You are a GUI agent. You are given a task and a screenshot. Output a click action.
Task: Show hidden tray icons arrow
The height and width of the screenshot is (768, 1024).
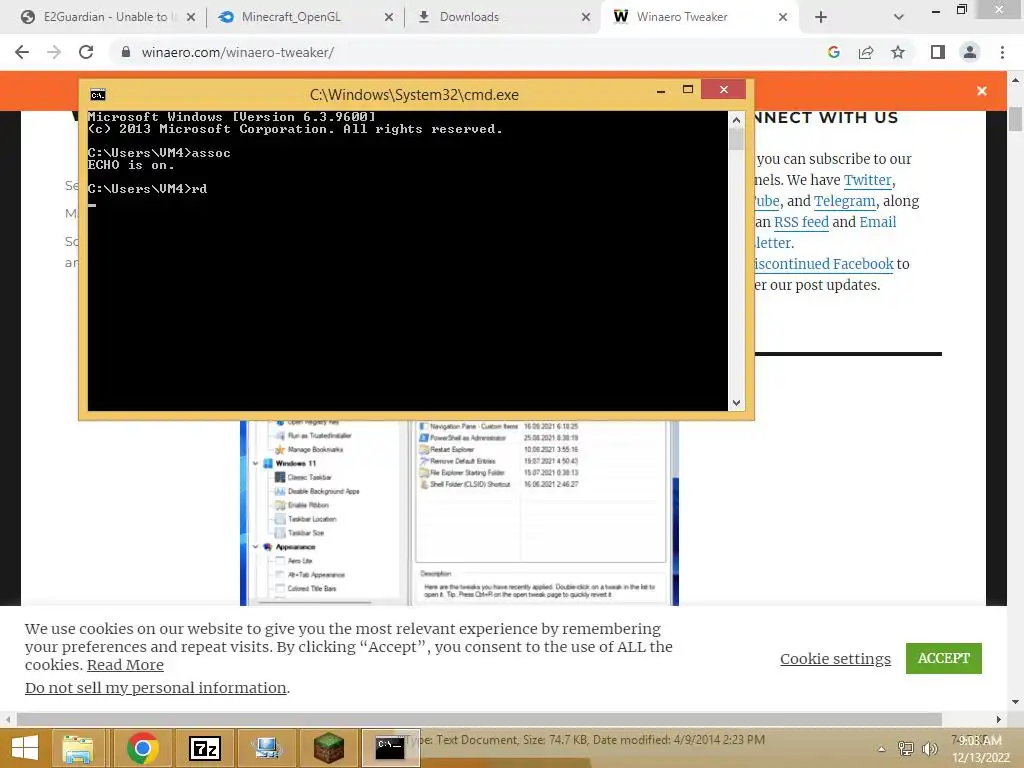click(x=881, y=749)
